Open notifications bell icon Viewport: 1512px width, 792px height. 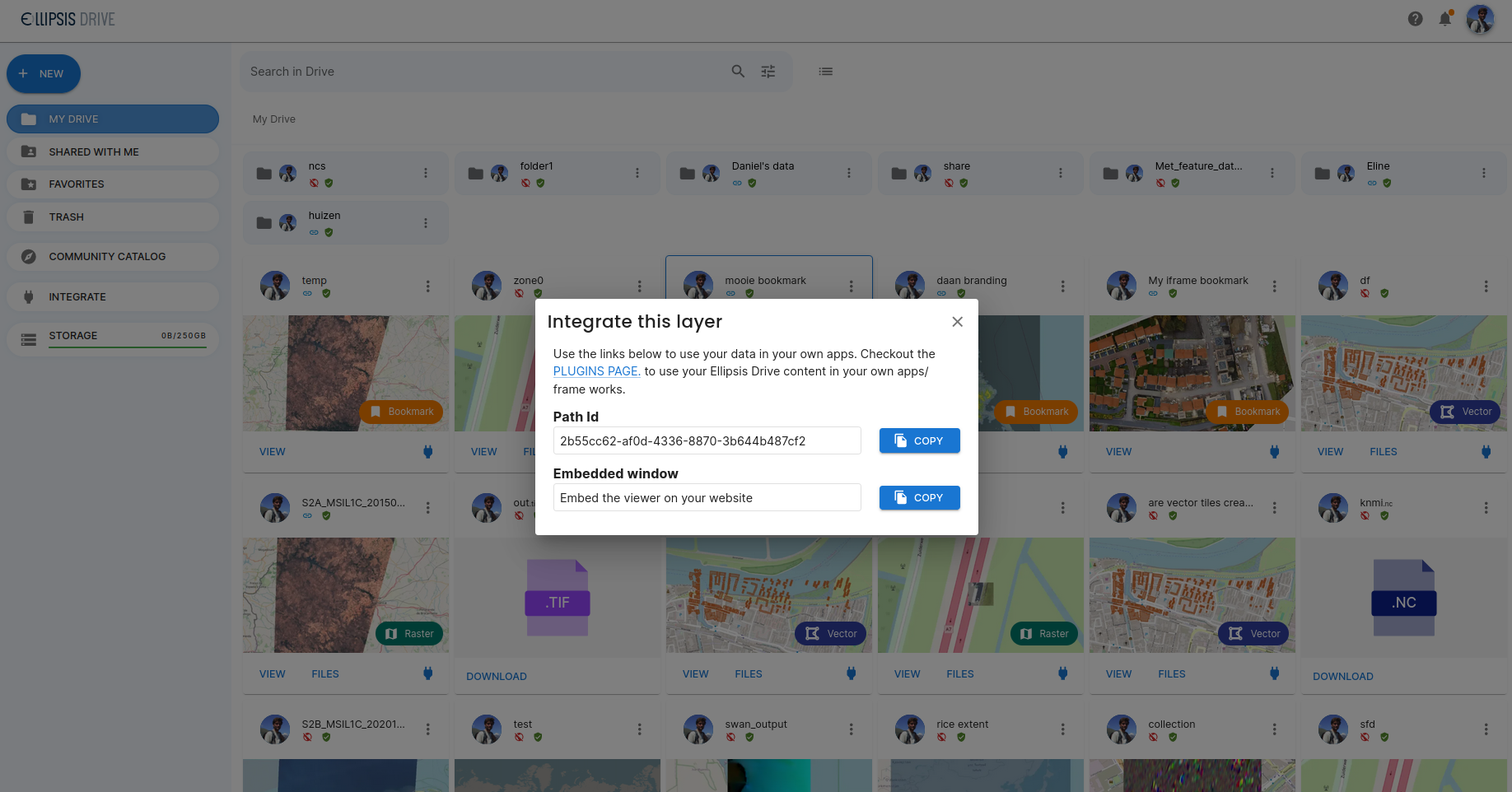[1445, 19]
